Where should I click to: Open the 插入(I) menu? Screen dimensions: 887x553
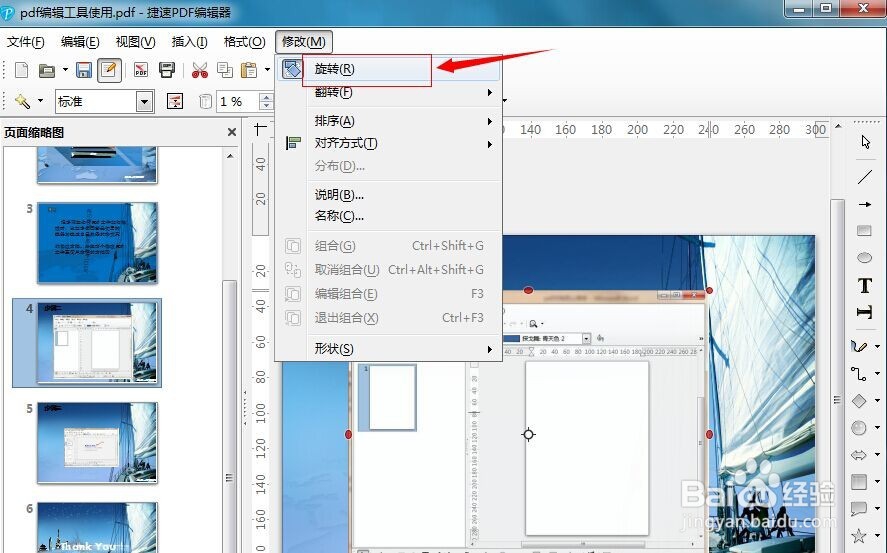coord(190,42)
